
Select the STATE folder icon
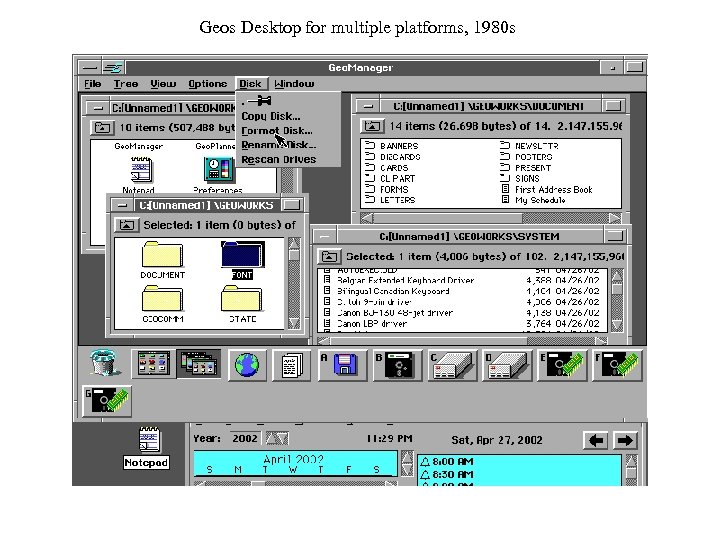(242, 304)
